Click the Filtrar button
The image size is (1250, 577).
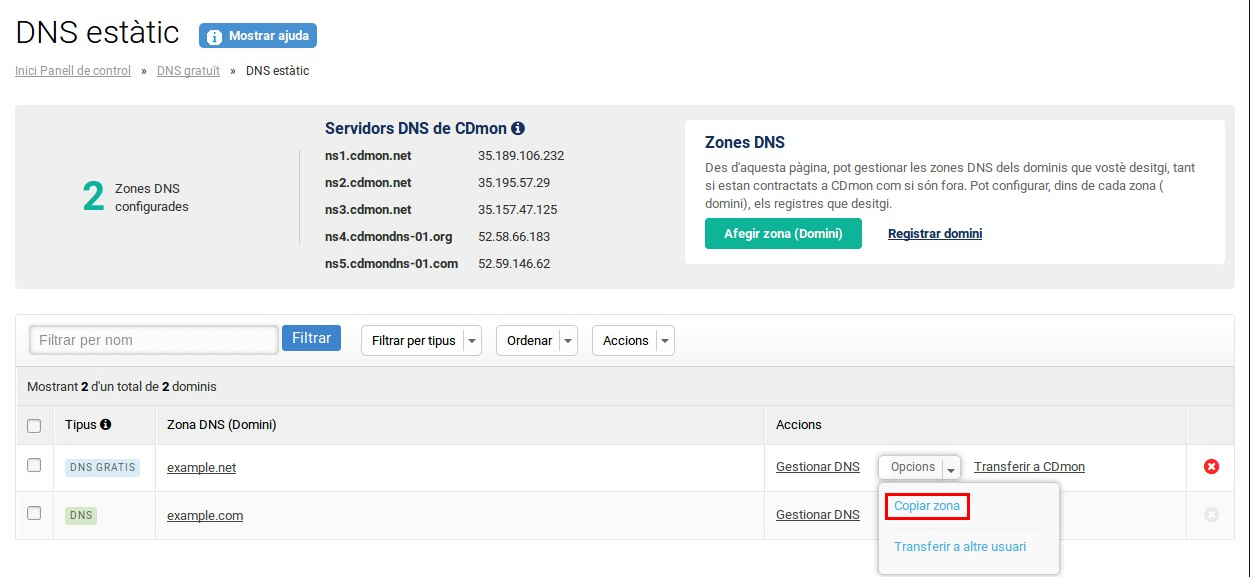tap(311, 338)
